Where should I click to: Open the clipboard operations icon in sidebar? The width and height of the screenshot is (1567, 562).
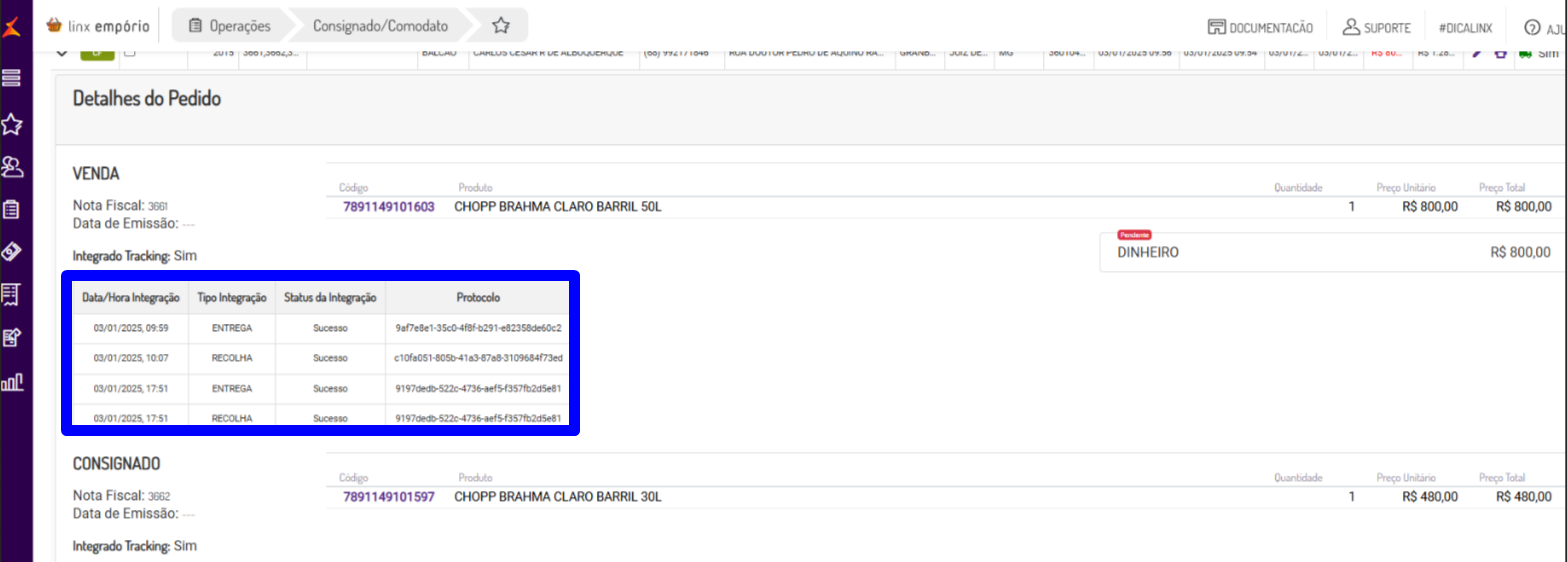coord(13,209)
